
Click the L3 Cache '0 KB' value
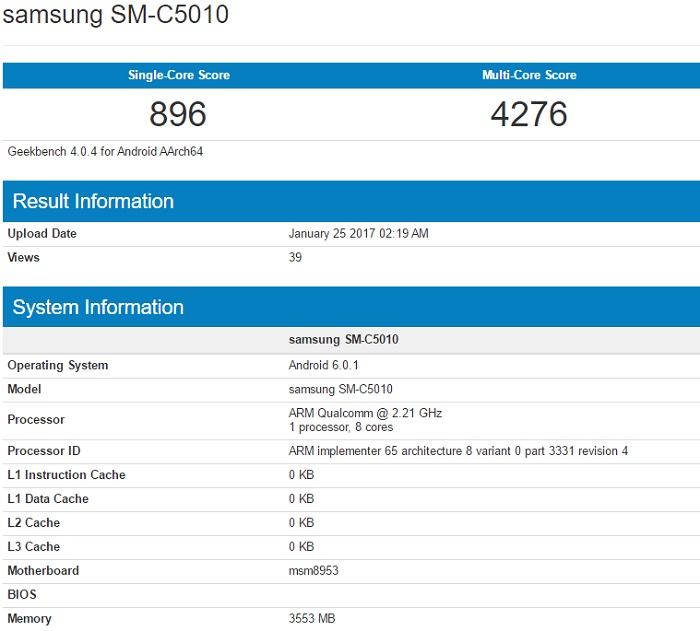pos(301,547)
